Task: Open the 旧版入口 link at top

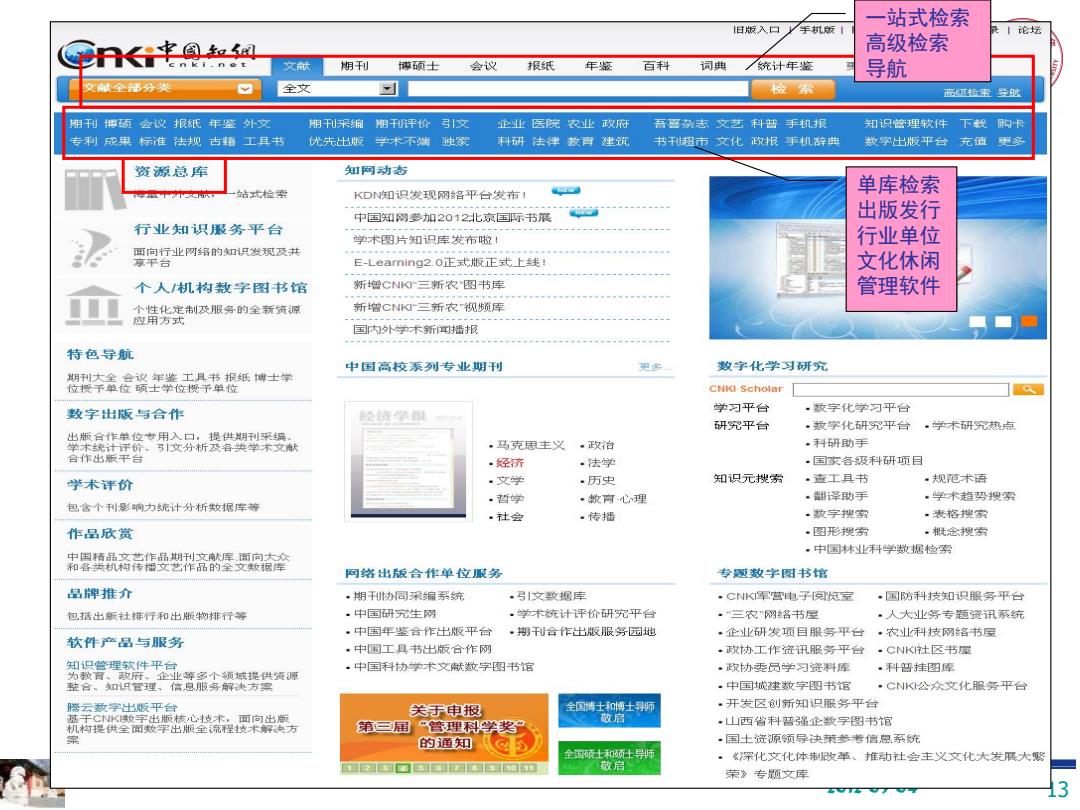Action: pyautogui.click(x=757, y=30)
